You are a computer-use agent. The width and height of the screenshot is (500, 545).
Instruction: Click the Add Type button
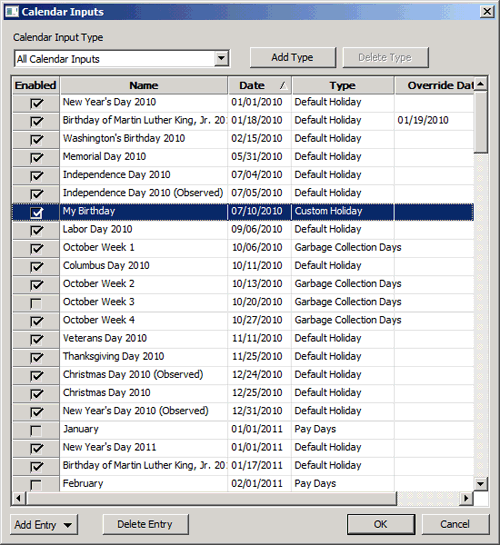[x=293, y=57]
